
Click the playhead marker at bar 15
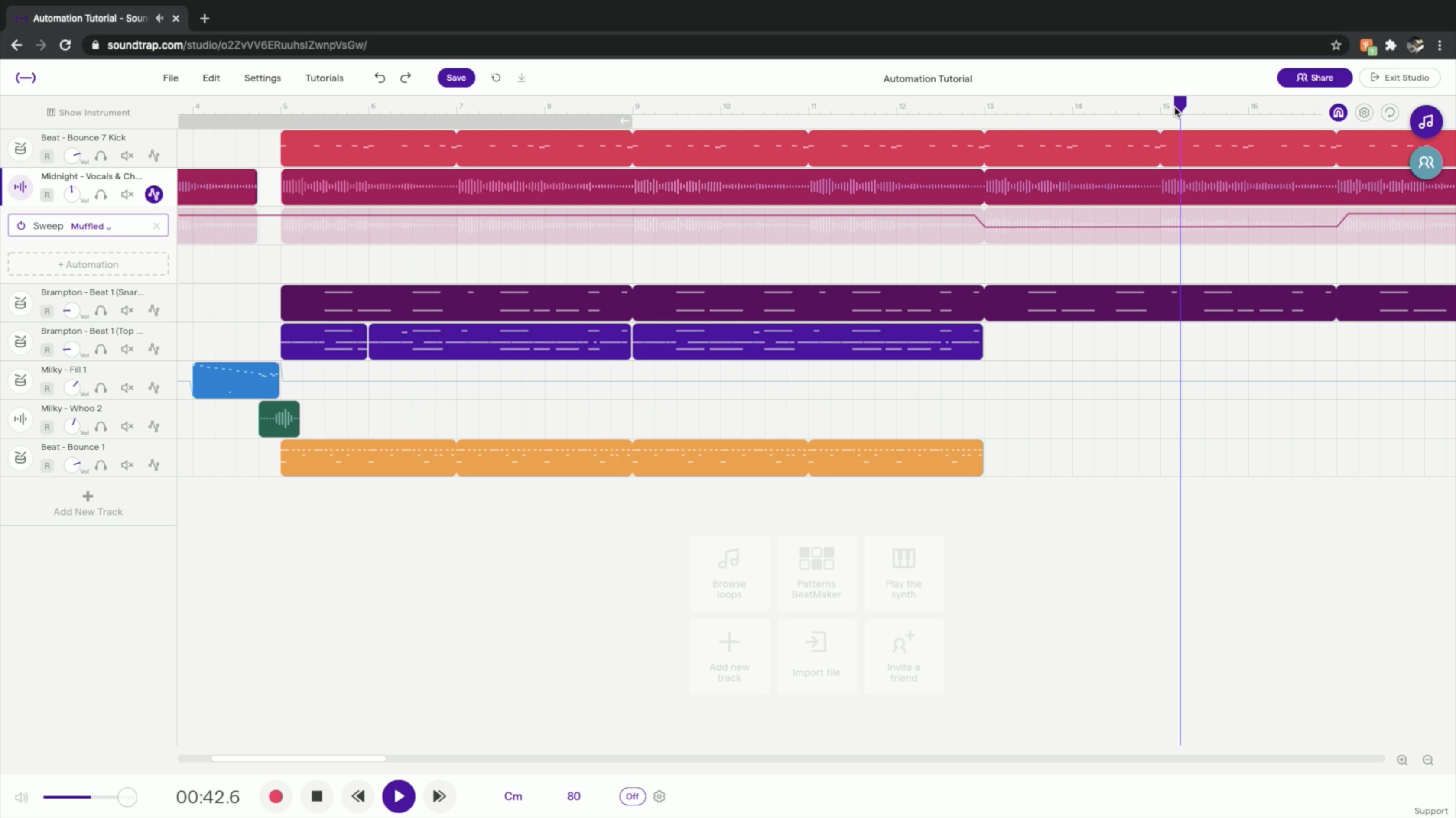[x=1180, y=104]
